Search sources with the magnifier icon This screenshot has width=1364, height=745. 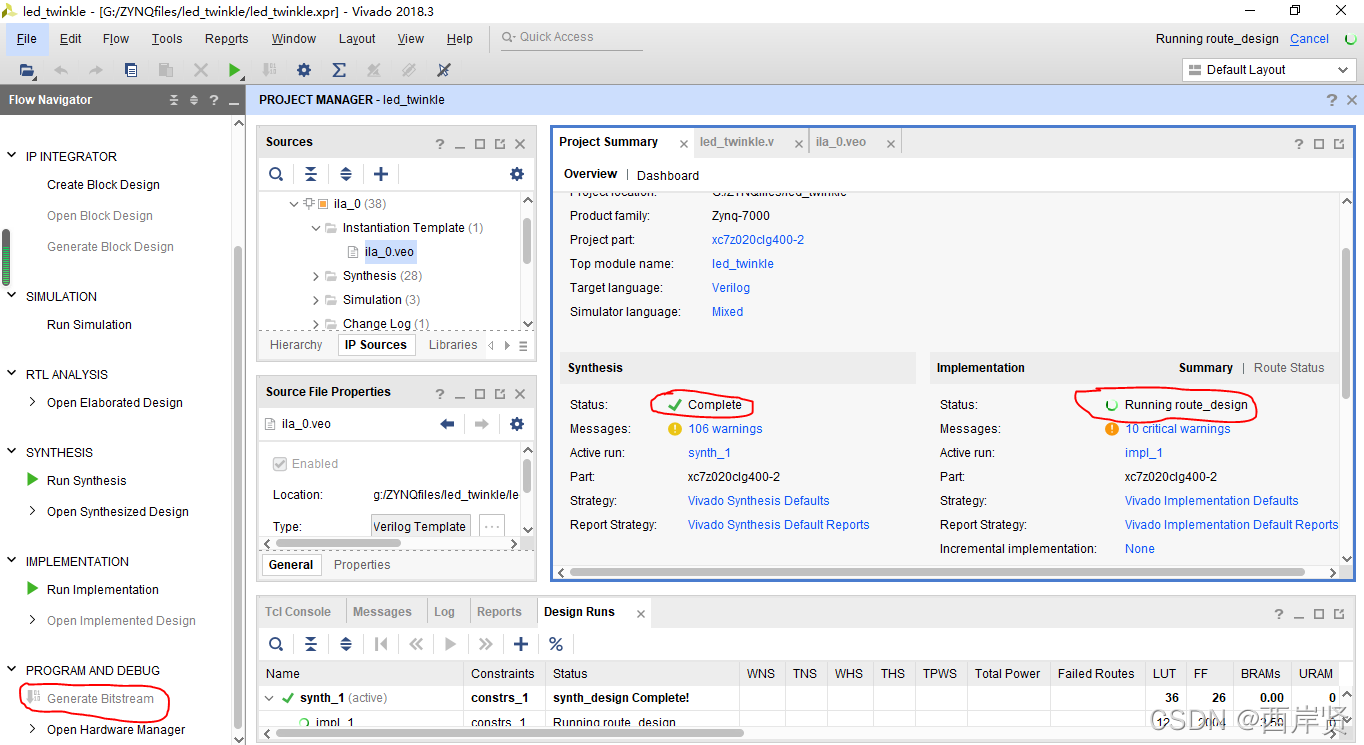(x=276, y=174)
